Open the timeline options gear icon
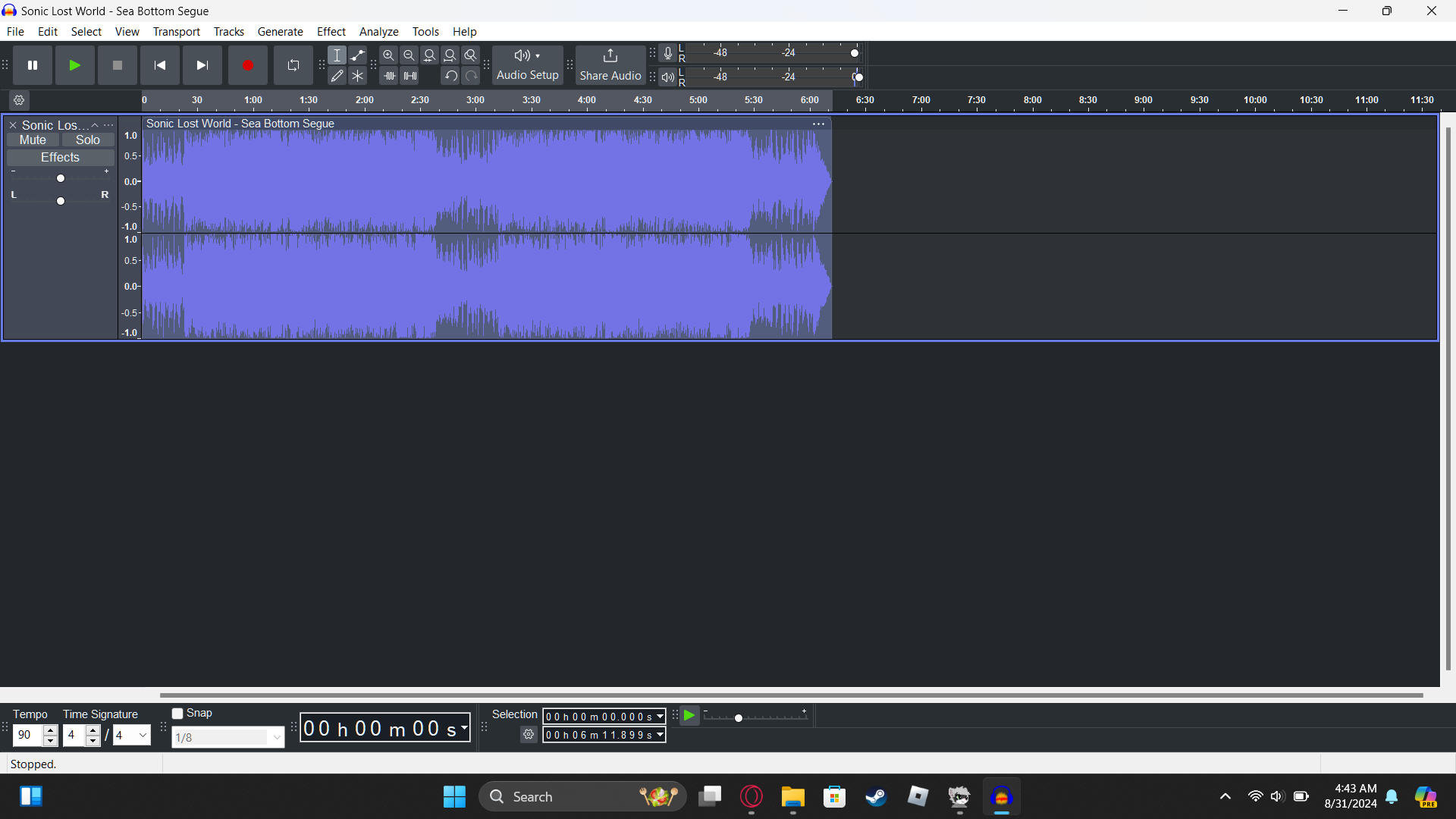The height and width of the screenshot is (819, 1456). [19, 100]
